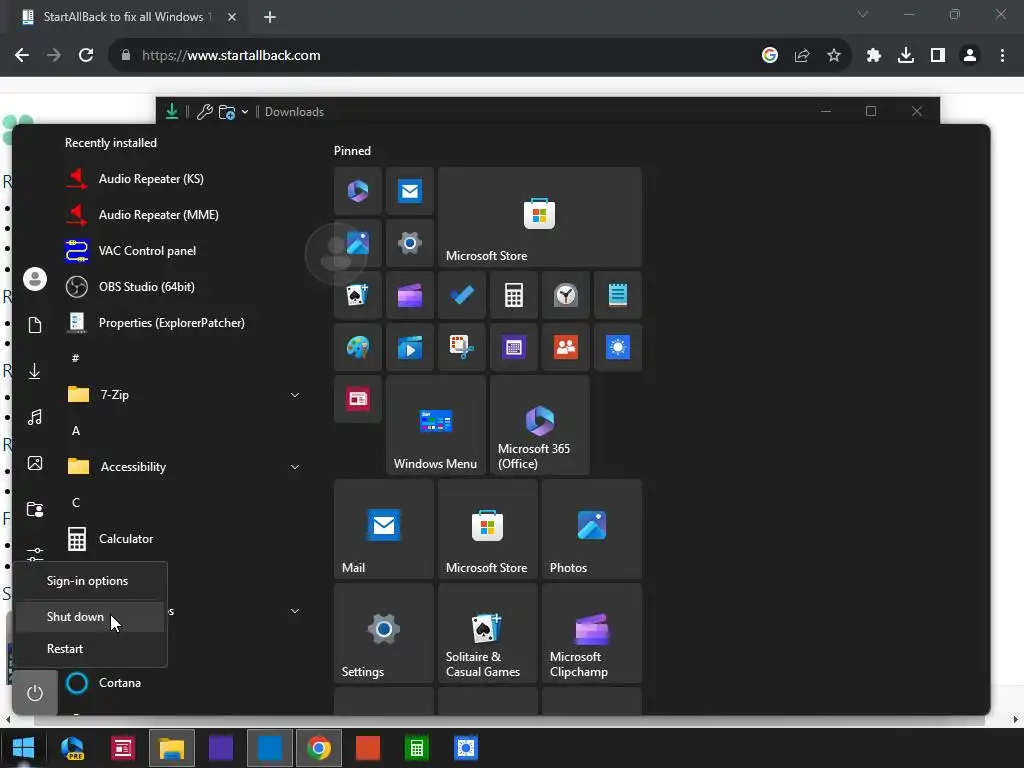This screenshot has width=1024, height=768.
Task: Open the Paint palette pinned tile
Action: (x=358, y=347)
